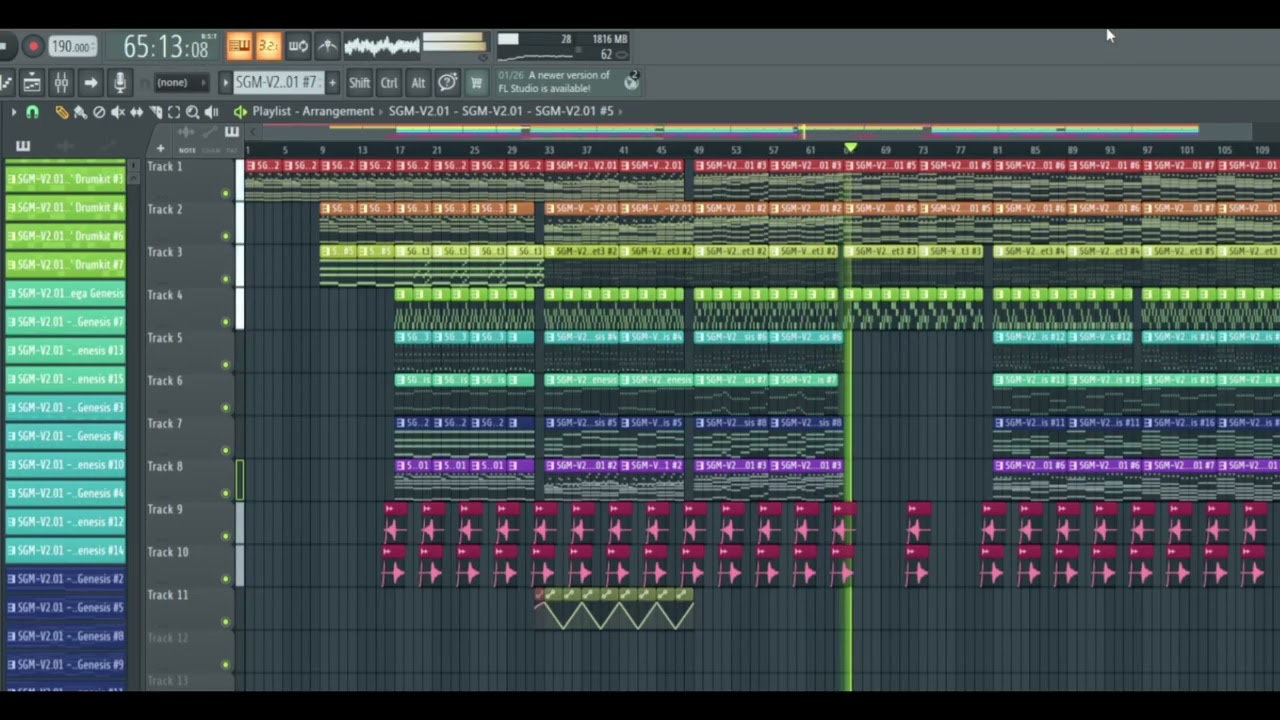Select the mute tool speaker icon
Viewport: 1280px width, 720px height.
[118, 112]
